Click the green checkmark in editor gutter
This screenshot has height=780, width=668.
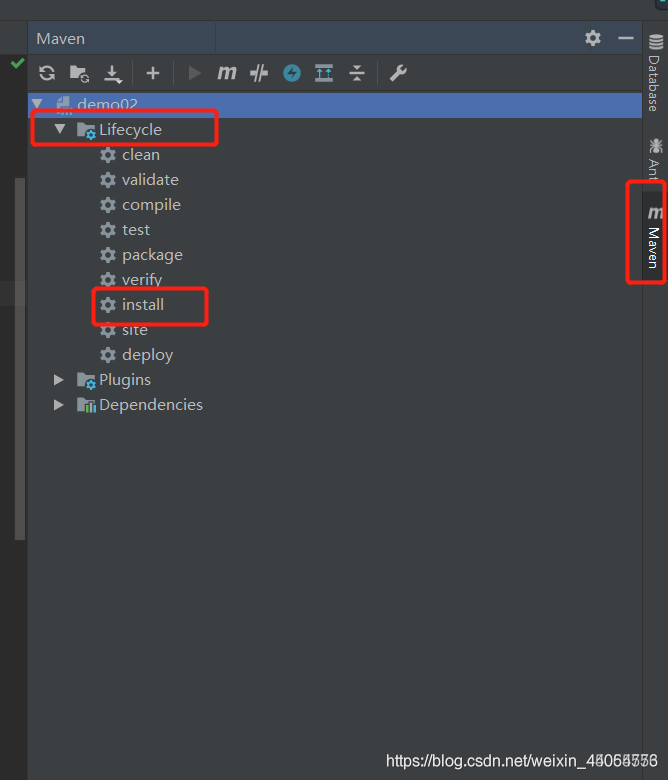pyautogui.click(x=18, y=63)
